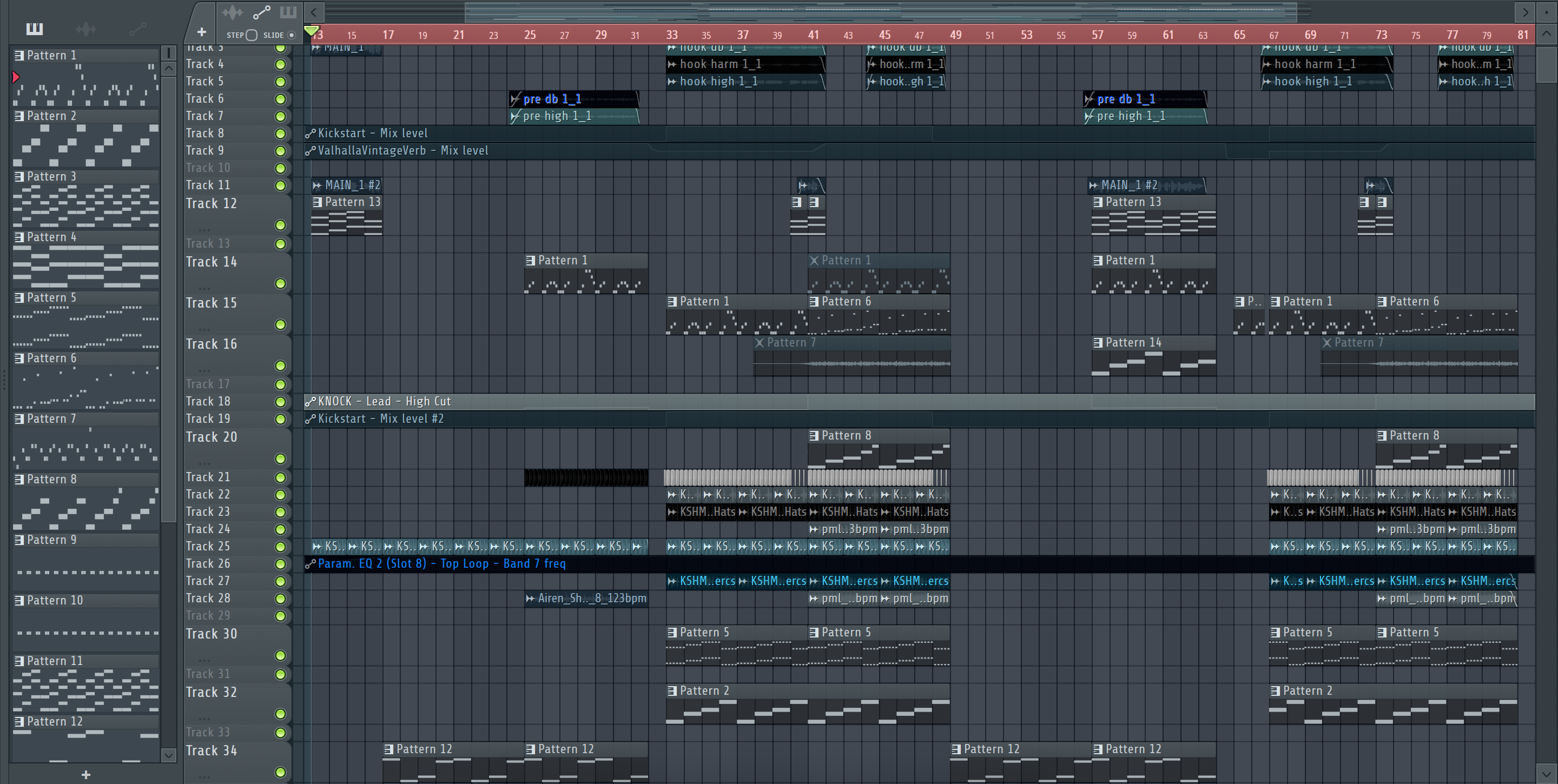Mute Track 30 with its green LED
Screen dimensions: 1558x784
(x=280, y=656)
